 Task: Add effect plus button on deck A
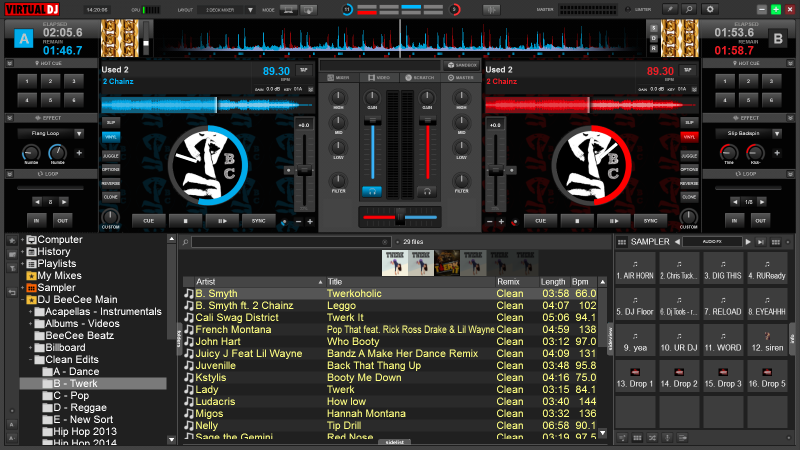click(79, 153)
